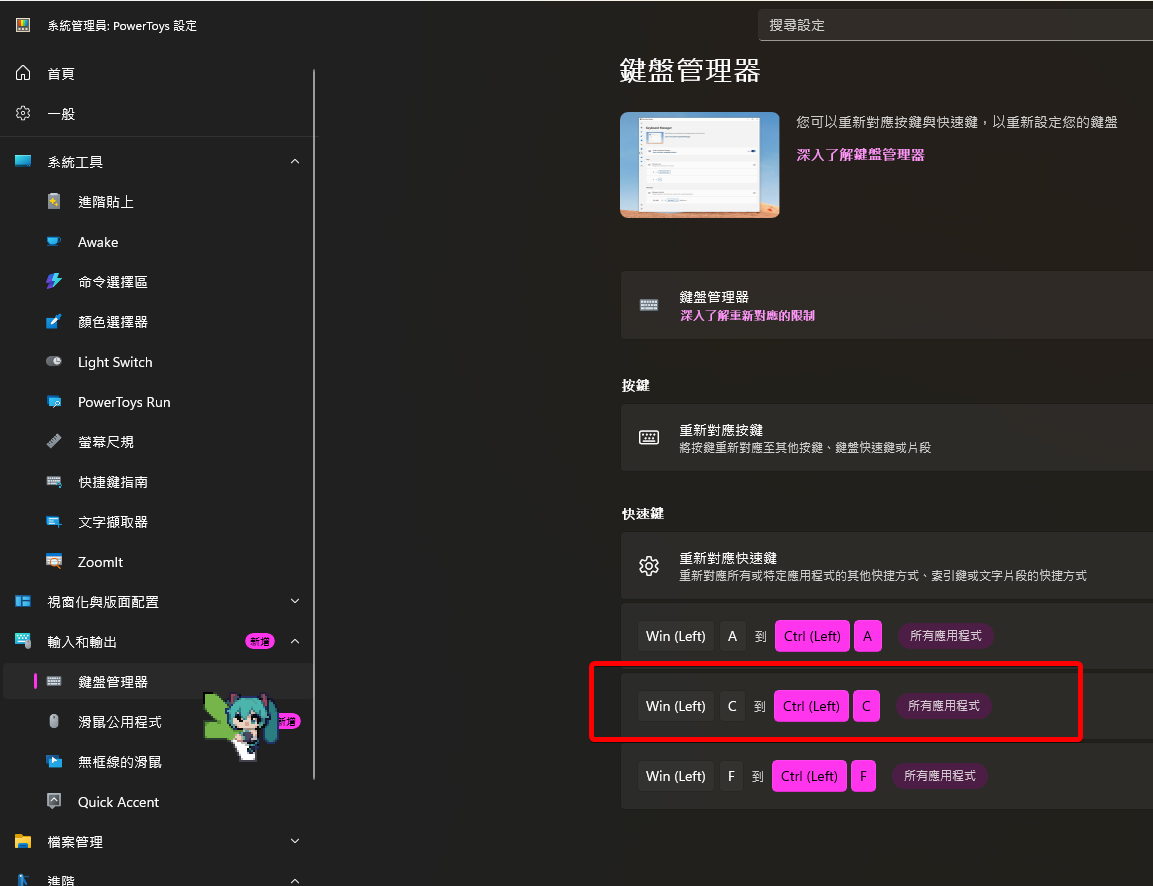Follow 深入了解鍵盤管理器 link

[860, 154]
